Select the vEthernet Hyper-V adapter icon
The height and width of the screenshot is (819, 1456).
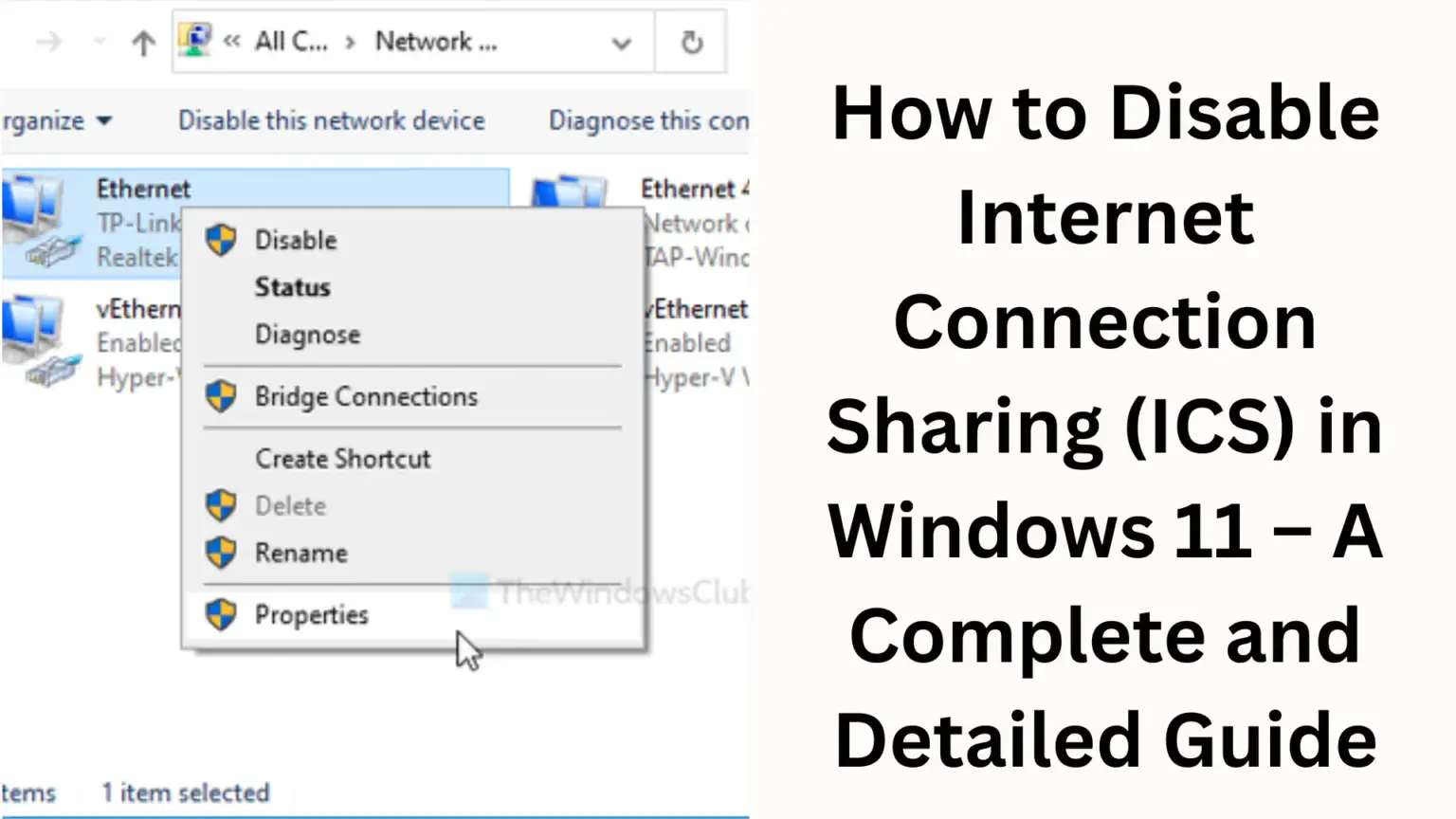tap(38, 341)
